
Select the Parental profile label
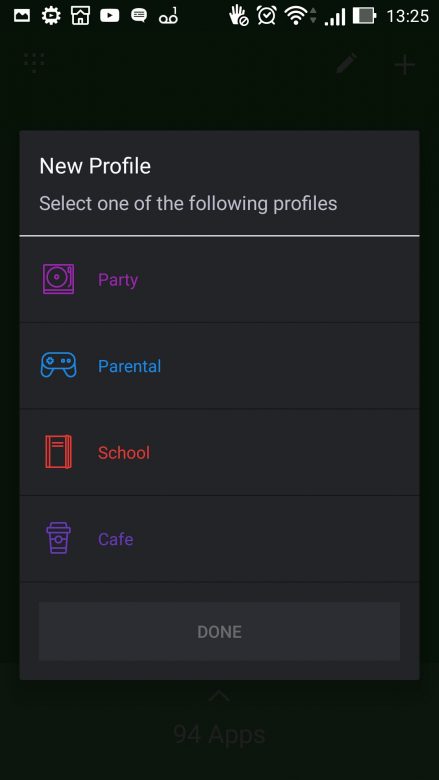pyautogui.click(x=130, y=366)
